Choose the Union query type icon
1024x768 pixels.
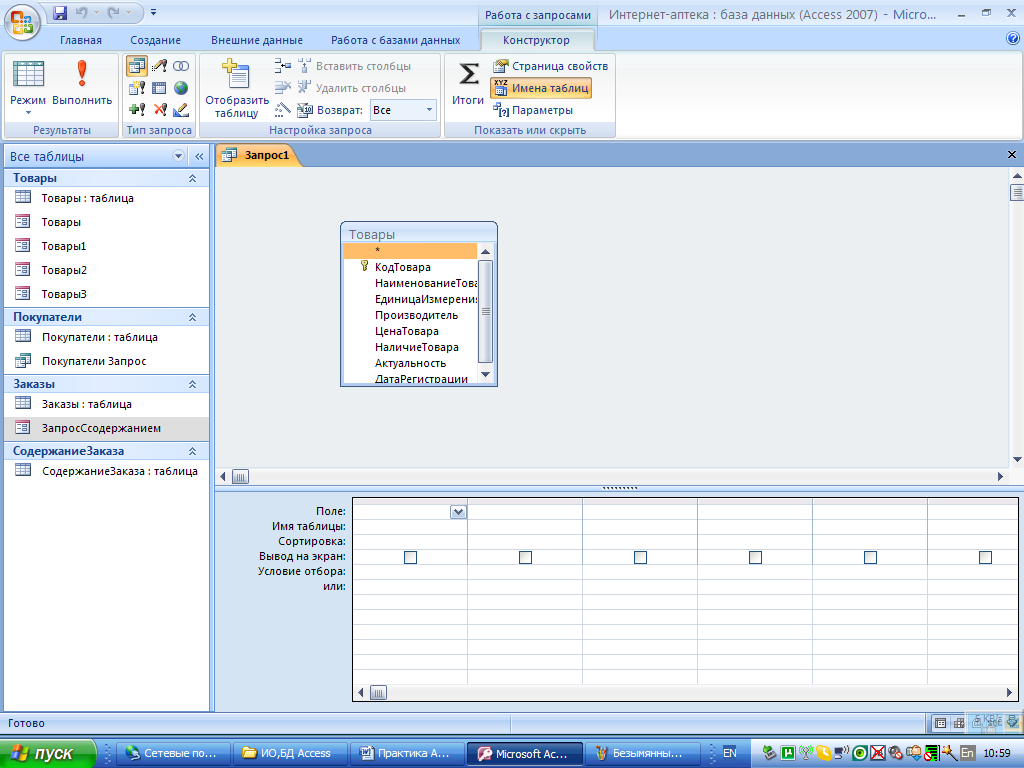click(181, 66)
